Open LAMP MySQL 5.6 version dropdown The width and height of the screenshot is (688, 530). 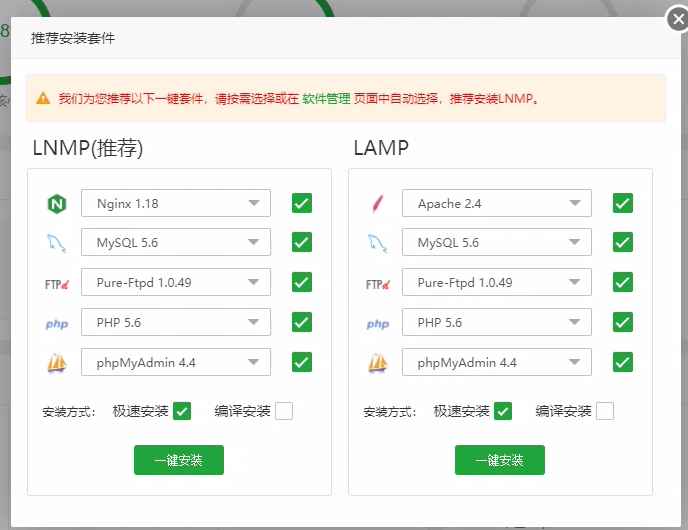pyautogui.click(x=497, y=242)
